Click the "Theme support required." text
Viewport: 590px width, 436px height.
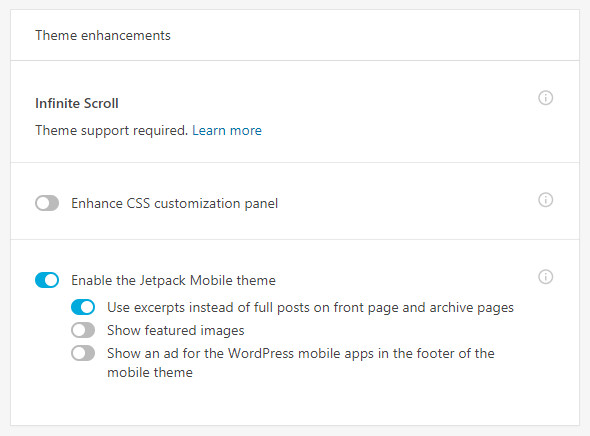click(111, 131)
